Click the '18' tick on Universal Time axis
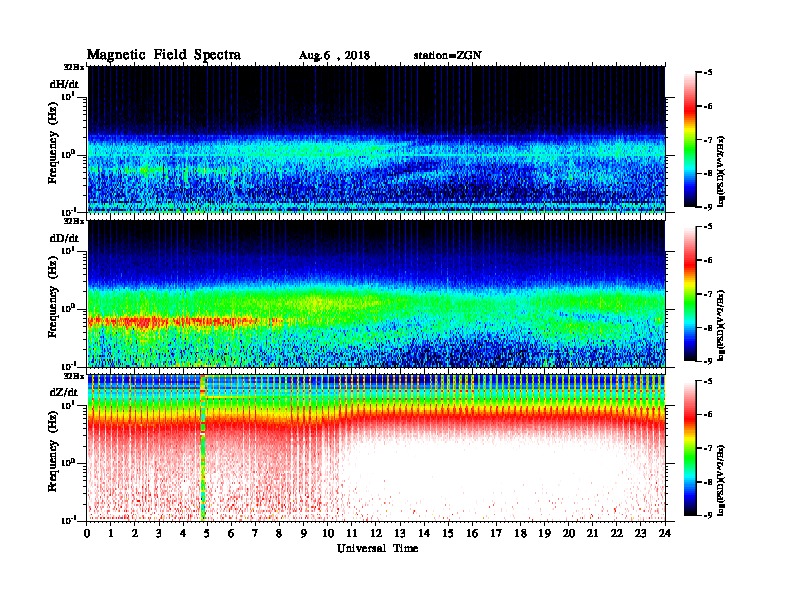The width and height of the screenshot is (792, 612). coord(520,533)
